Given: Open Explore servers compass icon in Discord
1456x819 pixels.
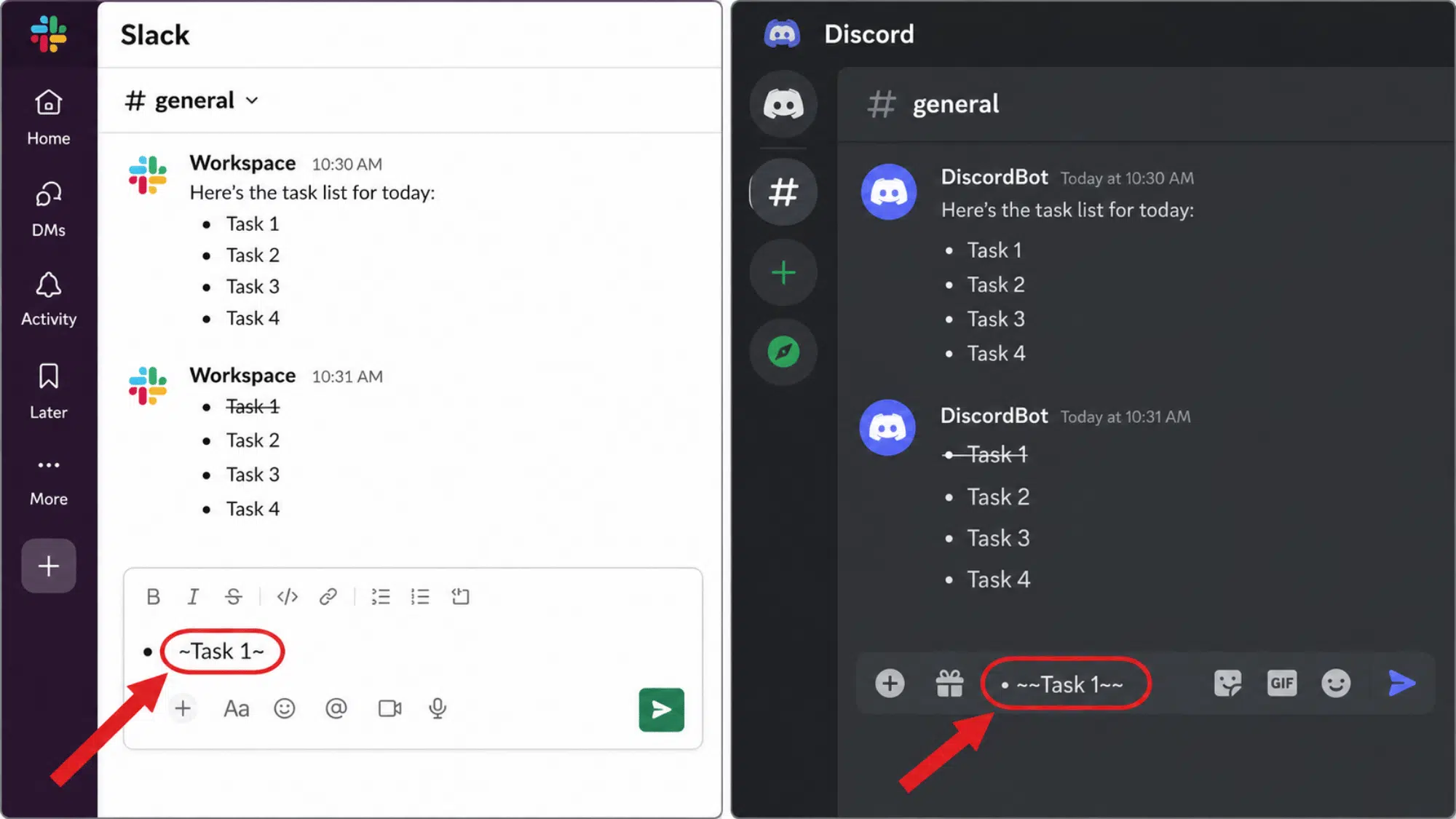Looking at the screenshot, I should point(783,352).
